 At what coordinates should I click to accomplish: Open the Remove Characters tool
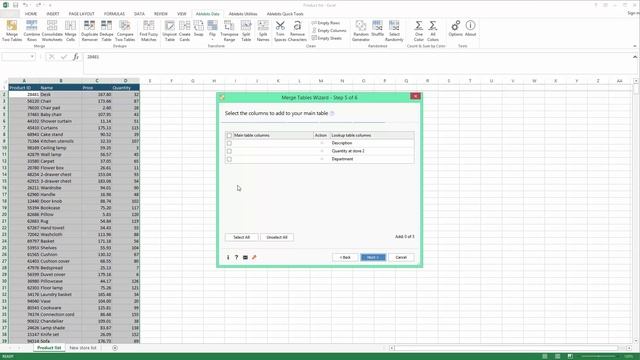click(297, 31)
